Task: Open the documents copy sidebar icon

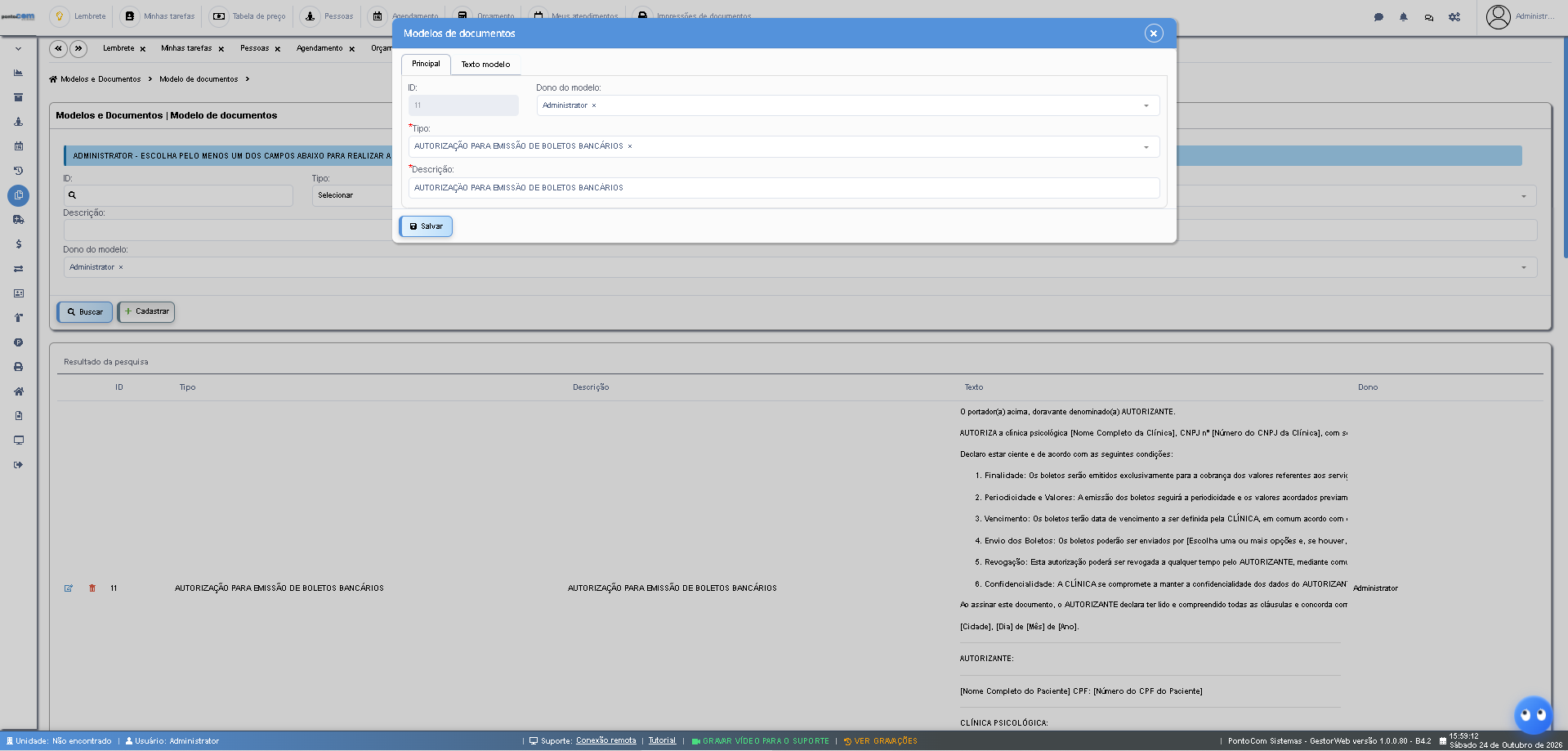Action: coord(18,195)
